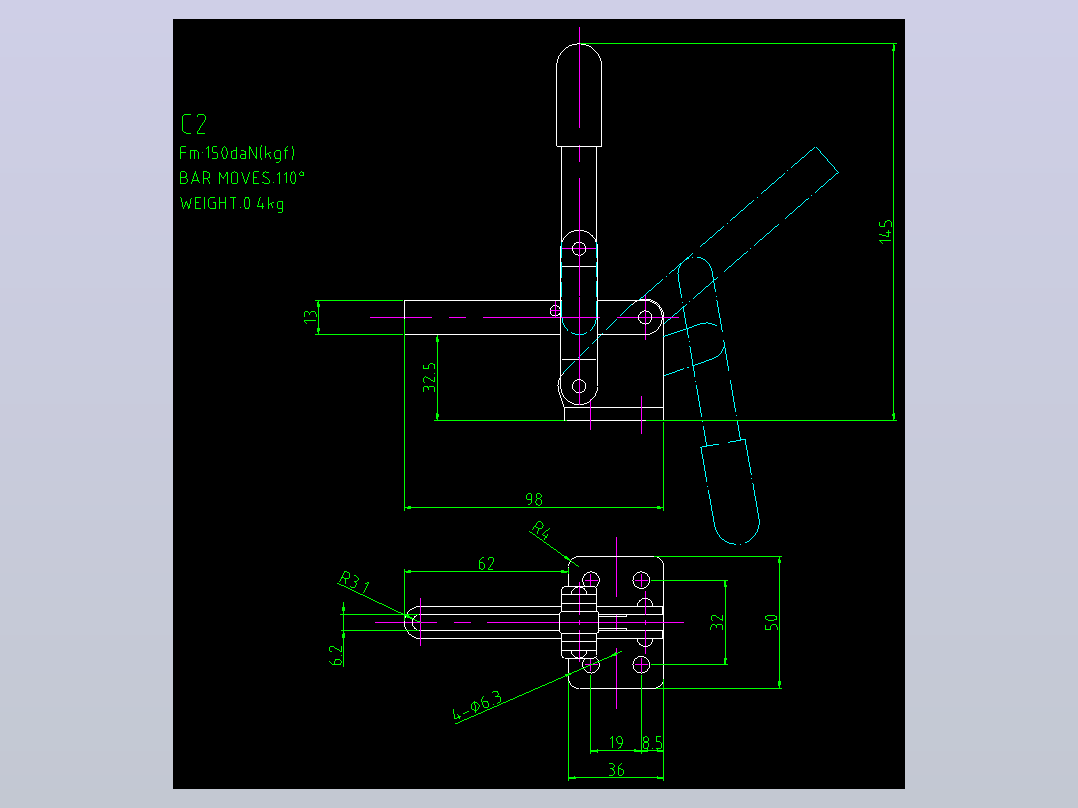Click the C2 model label
The height and width of the screenshot is (808, 1078).
point(194,124)
